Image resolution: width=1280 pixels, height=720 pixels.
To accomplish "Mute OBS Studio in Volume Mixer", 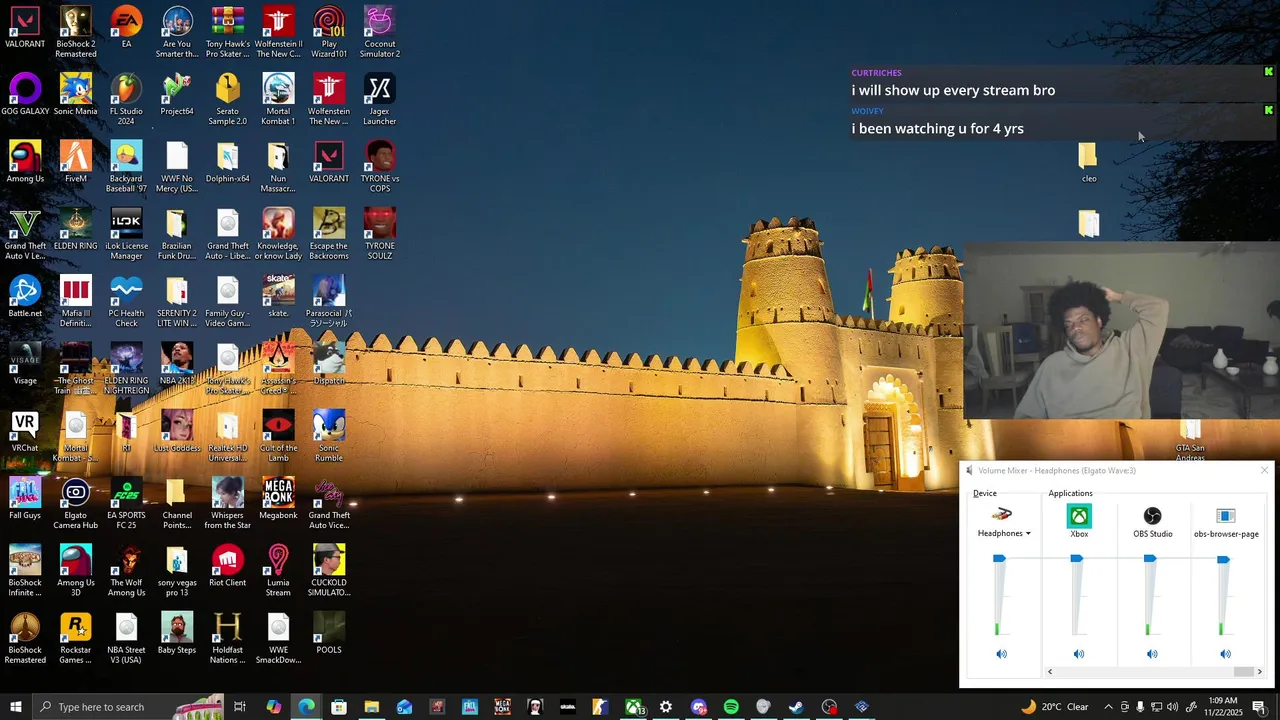I will click(x=1152, y=654).
